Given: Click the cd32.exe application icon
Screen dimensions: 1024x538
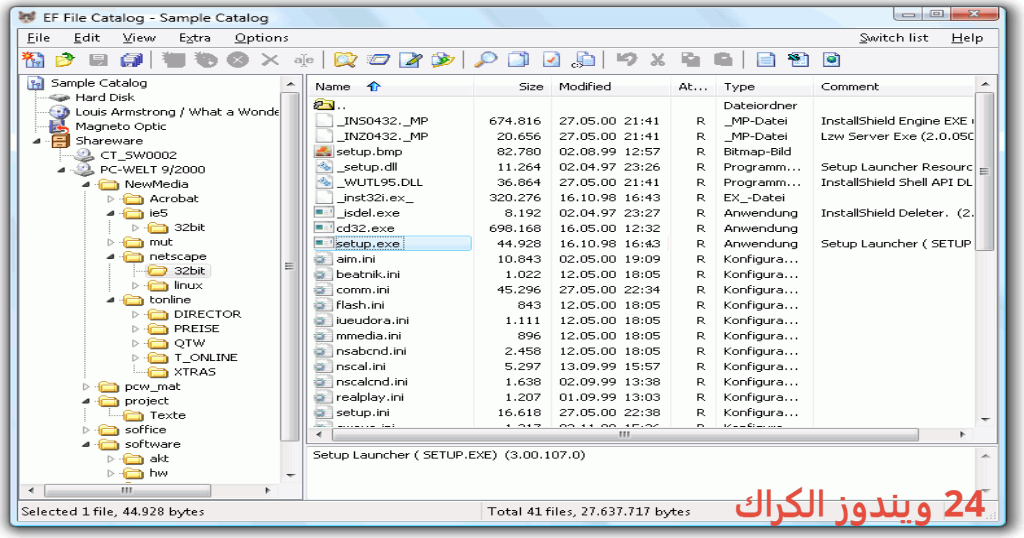Looking at the screenshot, I should [324, 228].
